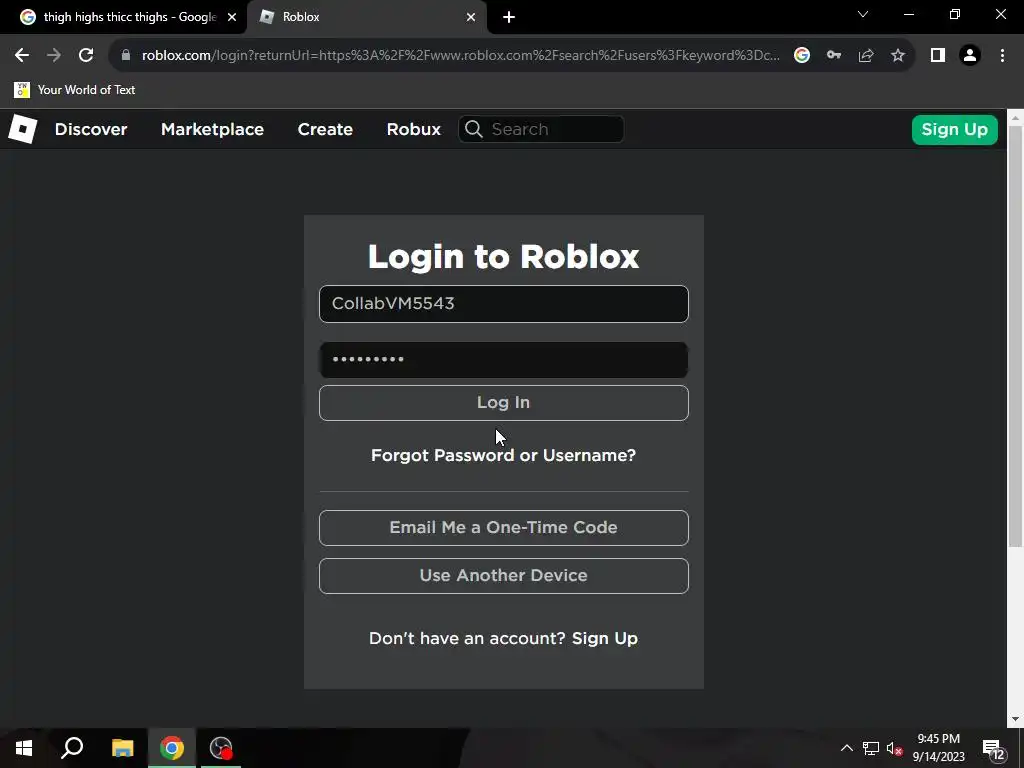This screenshot has height=768, width=1024.
Task: Click the Roblox logo icon
Action: (x=22, y=129)
